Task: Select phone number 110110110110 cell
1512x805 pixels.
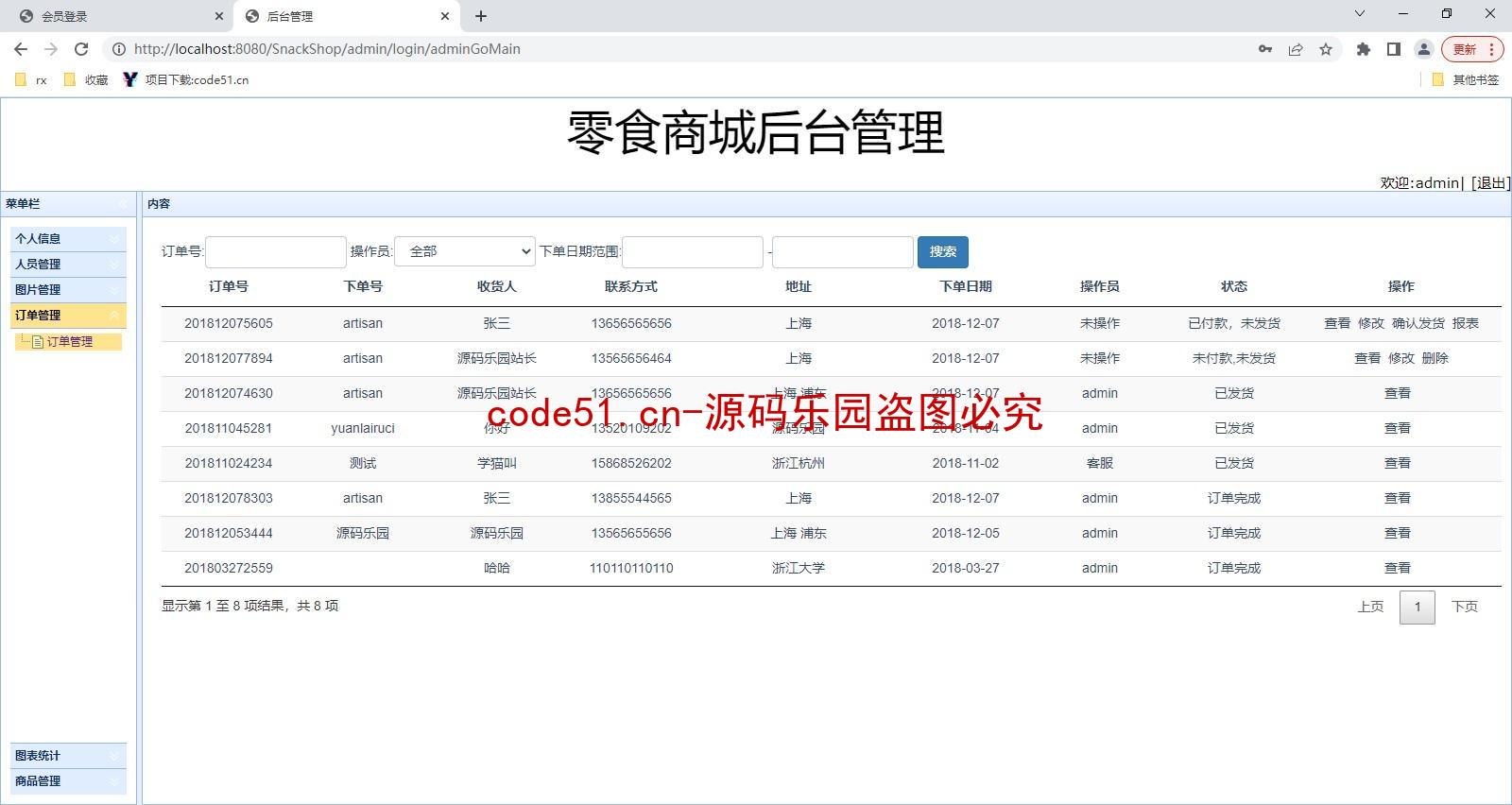Action: tap(631, 568)
